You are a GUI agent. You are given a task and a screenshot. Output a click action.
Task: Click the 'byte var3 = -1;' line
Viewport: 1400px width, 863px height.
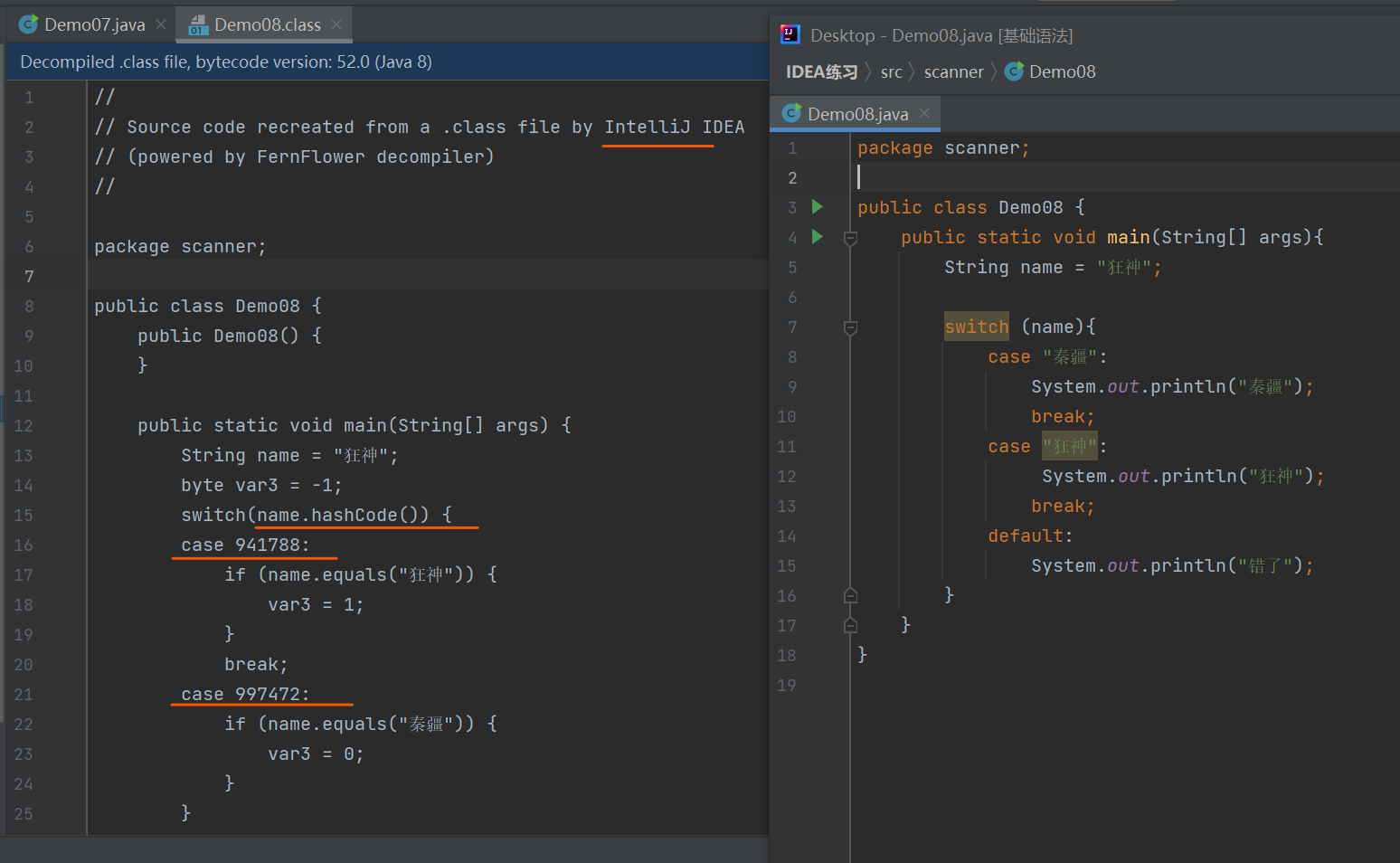261,485
